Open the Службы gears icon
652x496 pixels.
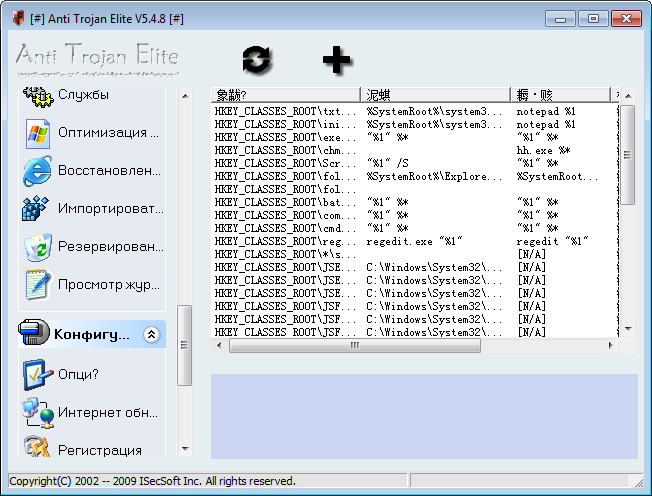pyautogui.click(x=38, y=96)
